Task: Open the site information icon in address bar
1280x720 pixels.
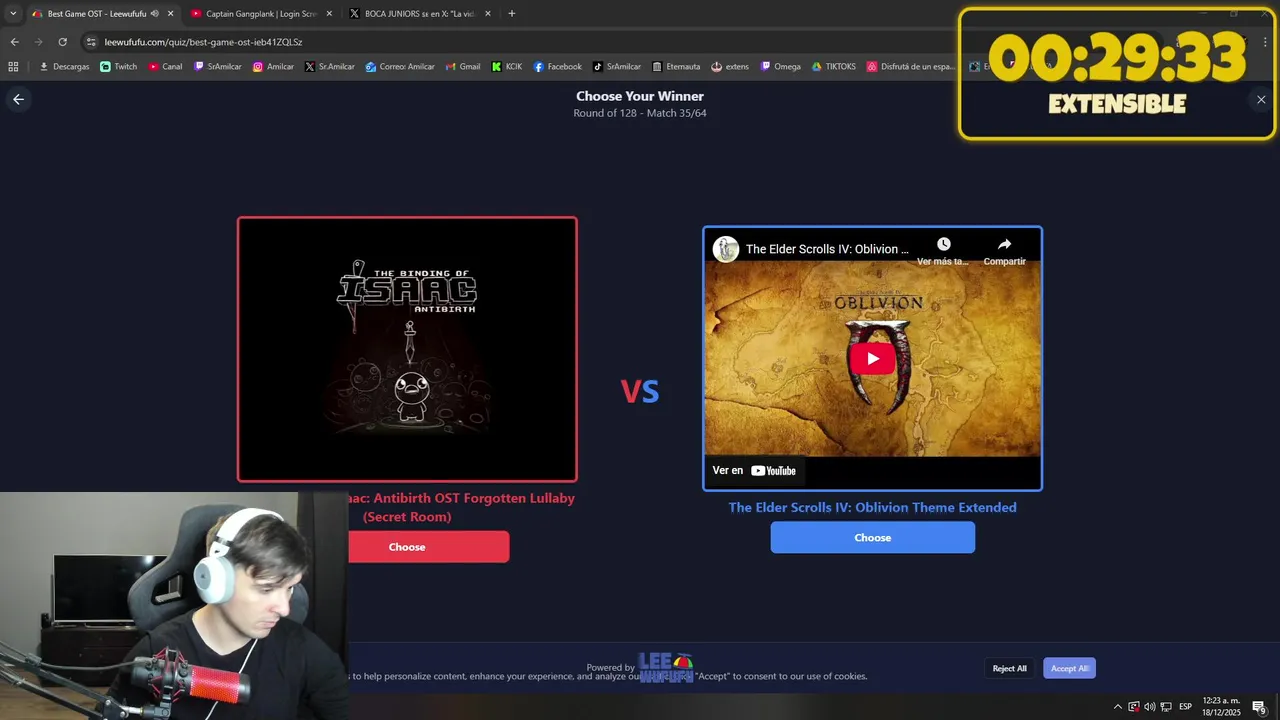Action: (91, 42)
